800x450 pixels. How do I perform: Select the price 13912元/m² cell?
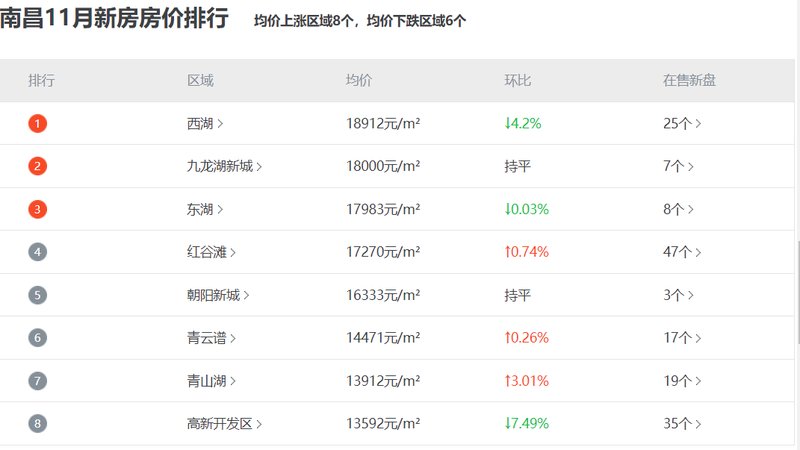tap(383, 381)
